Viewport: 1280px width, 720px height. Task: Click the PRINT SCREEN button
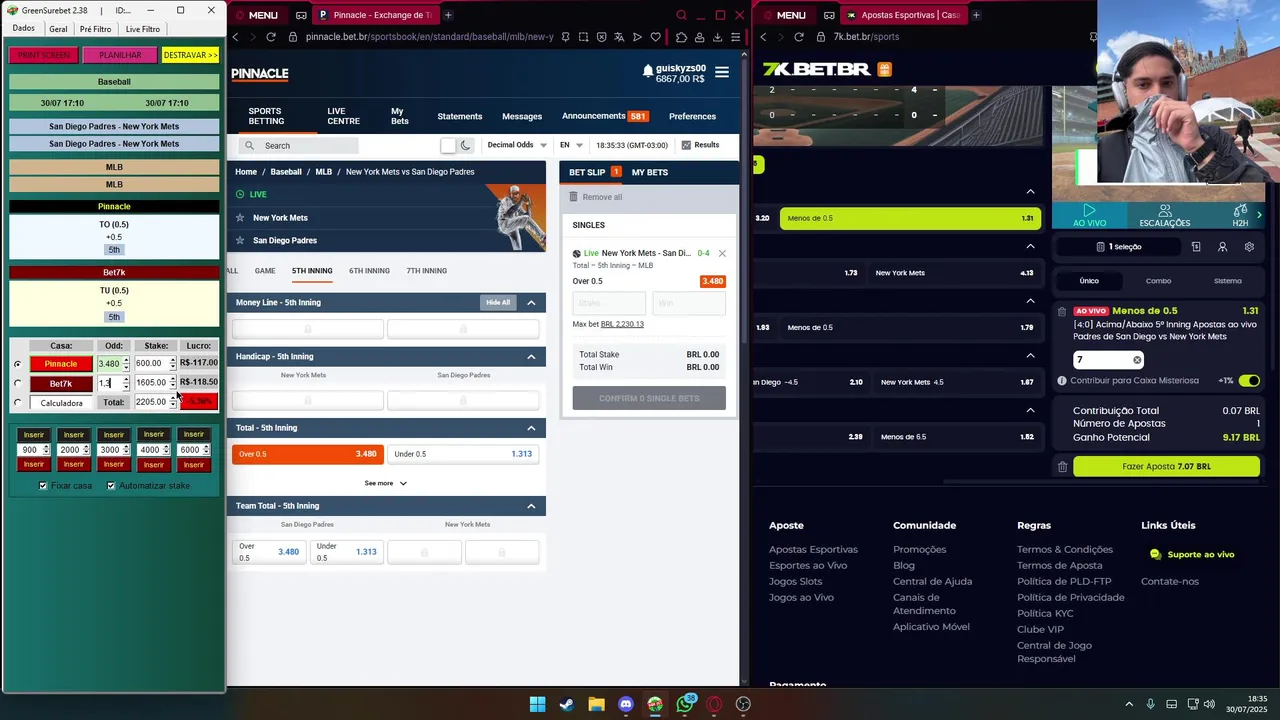coord(44,55)
